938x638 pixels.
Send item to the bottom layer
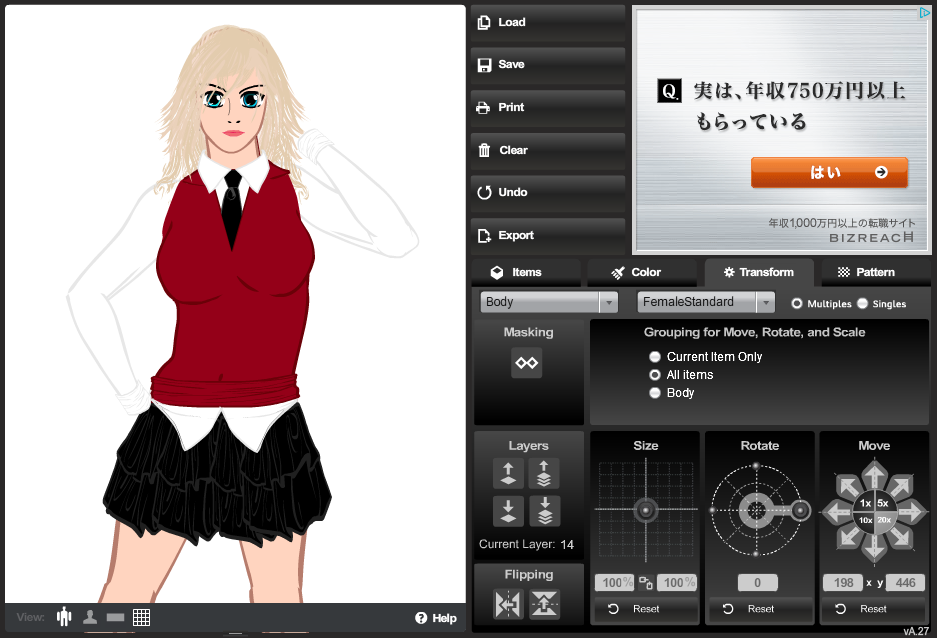click(x=544, y=511)
